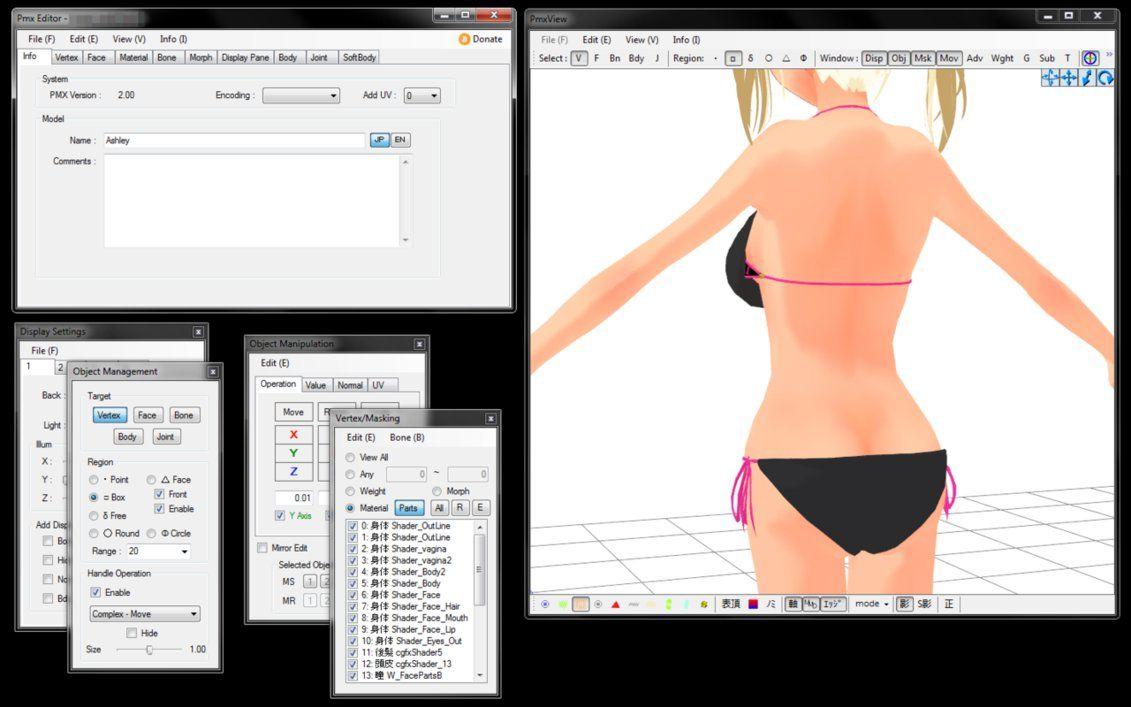Click the JP language button
The width and height of the screenshot is (1131, 707).
point(379,140)
